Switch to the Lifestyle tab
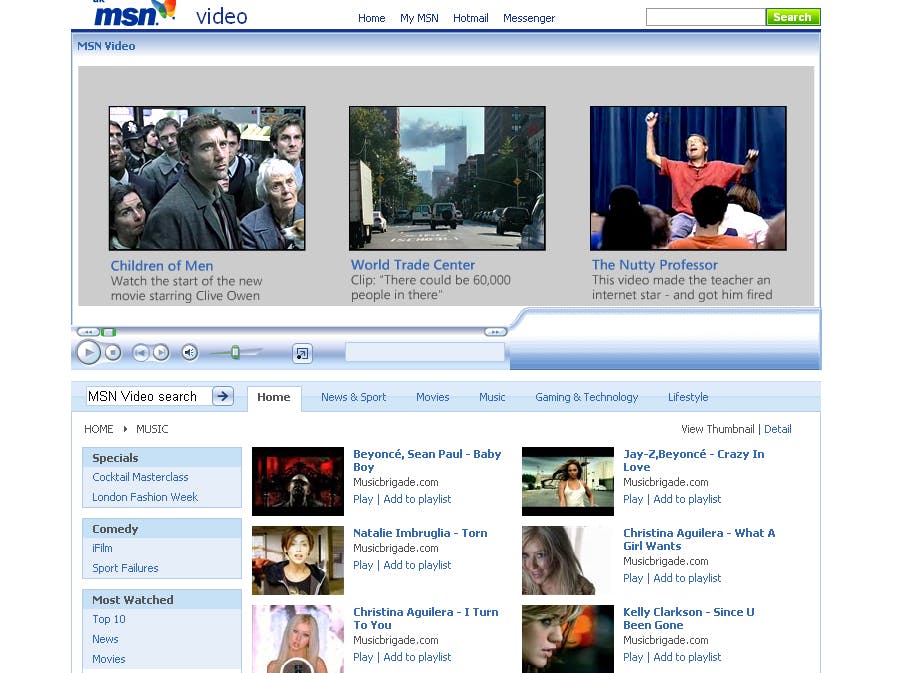 click(x=688, y=397)
